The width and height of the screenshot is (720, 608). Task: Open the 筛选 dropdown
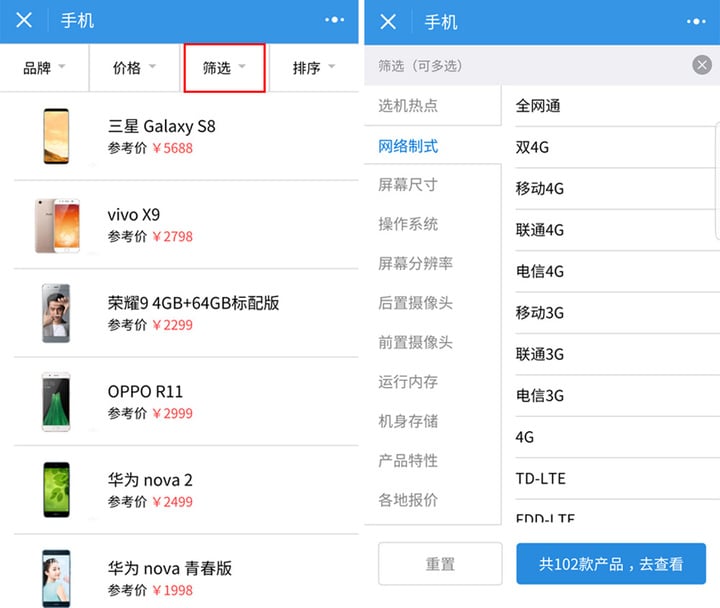tap(225, 68)
